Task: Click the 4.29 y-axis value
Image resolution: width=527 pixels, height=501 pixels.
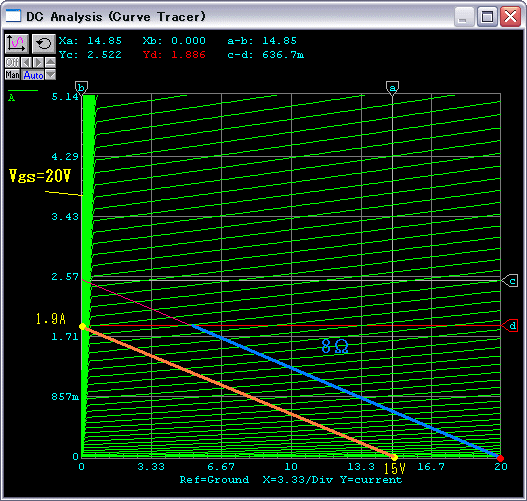Action: [x=65, y=157]
